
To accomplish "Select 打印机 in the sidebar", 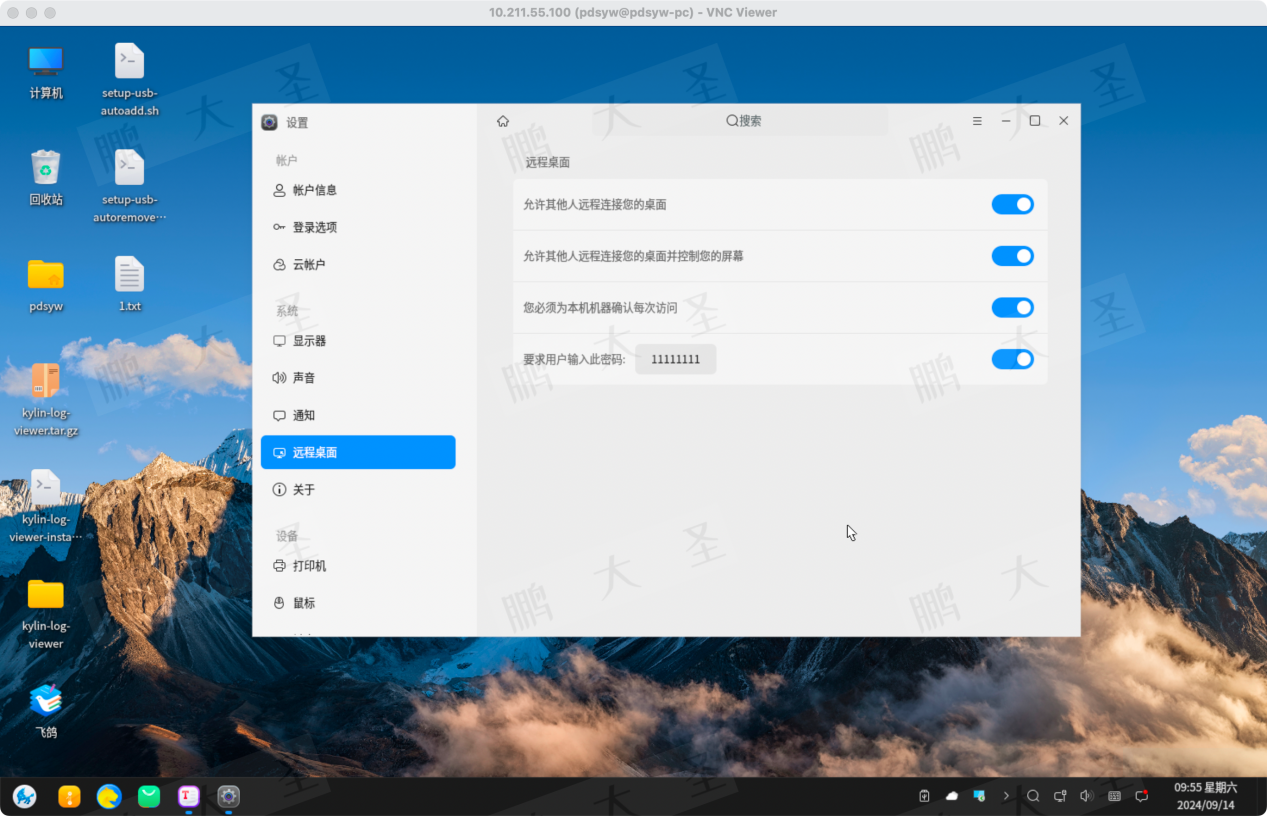I will (x=358, y=566).
